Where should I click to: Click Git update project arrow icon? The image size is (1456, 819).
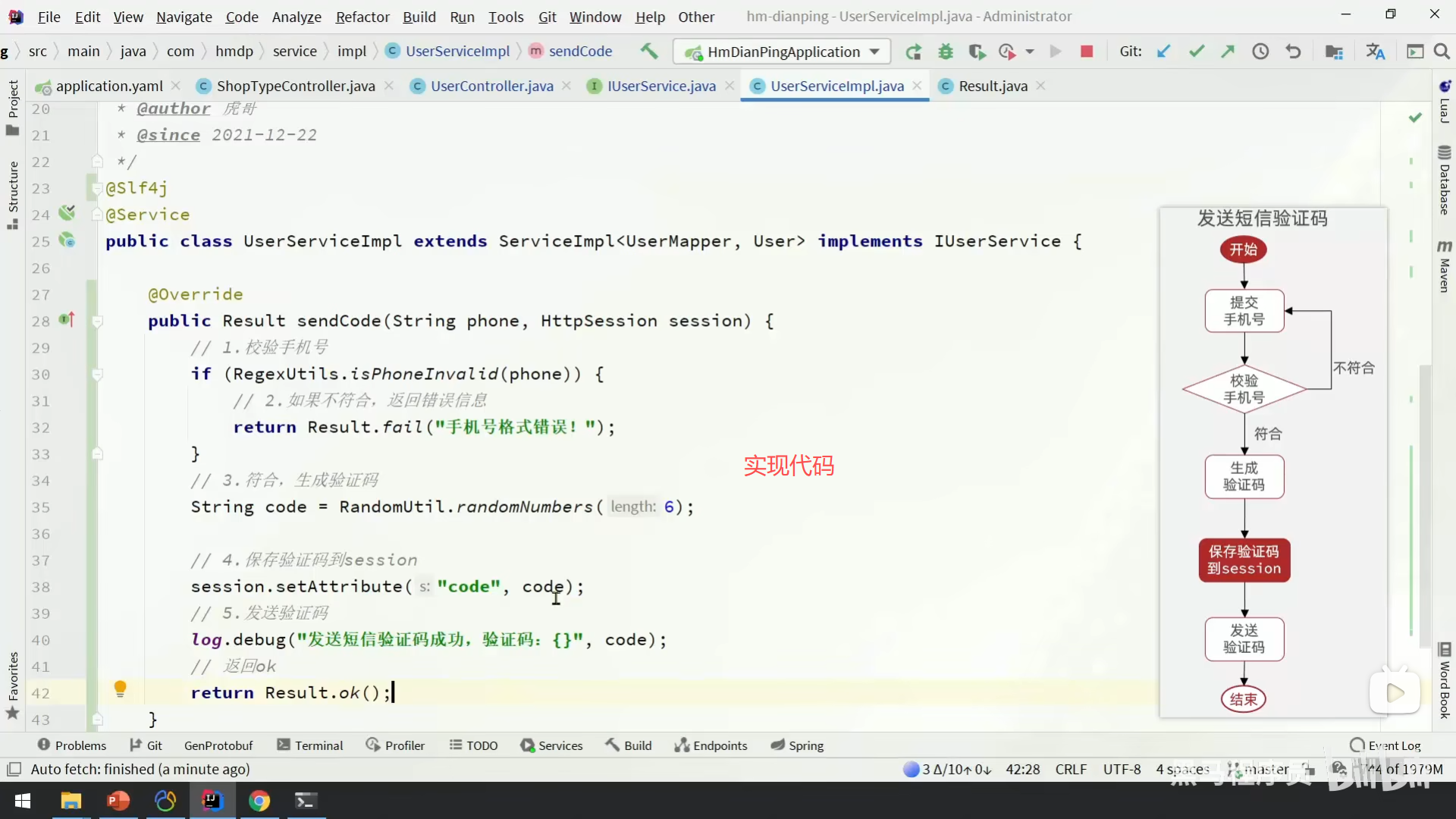pyautogui.click(x=1163, y=52)
